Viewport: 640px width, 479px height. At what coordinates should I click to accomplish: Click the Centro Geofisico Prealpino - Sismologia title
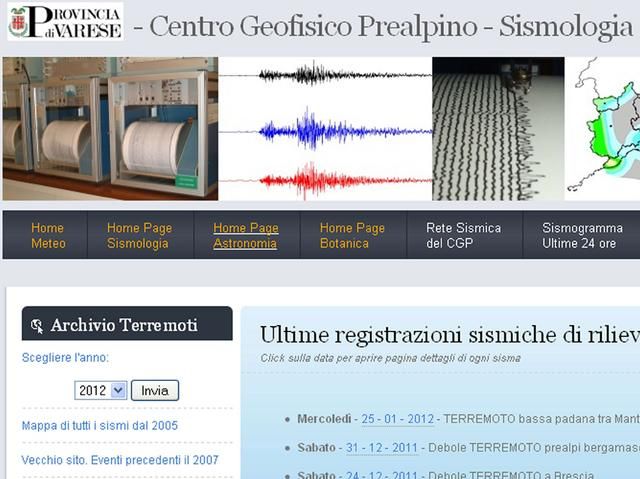point(383,26)
